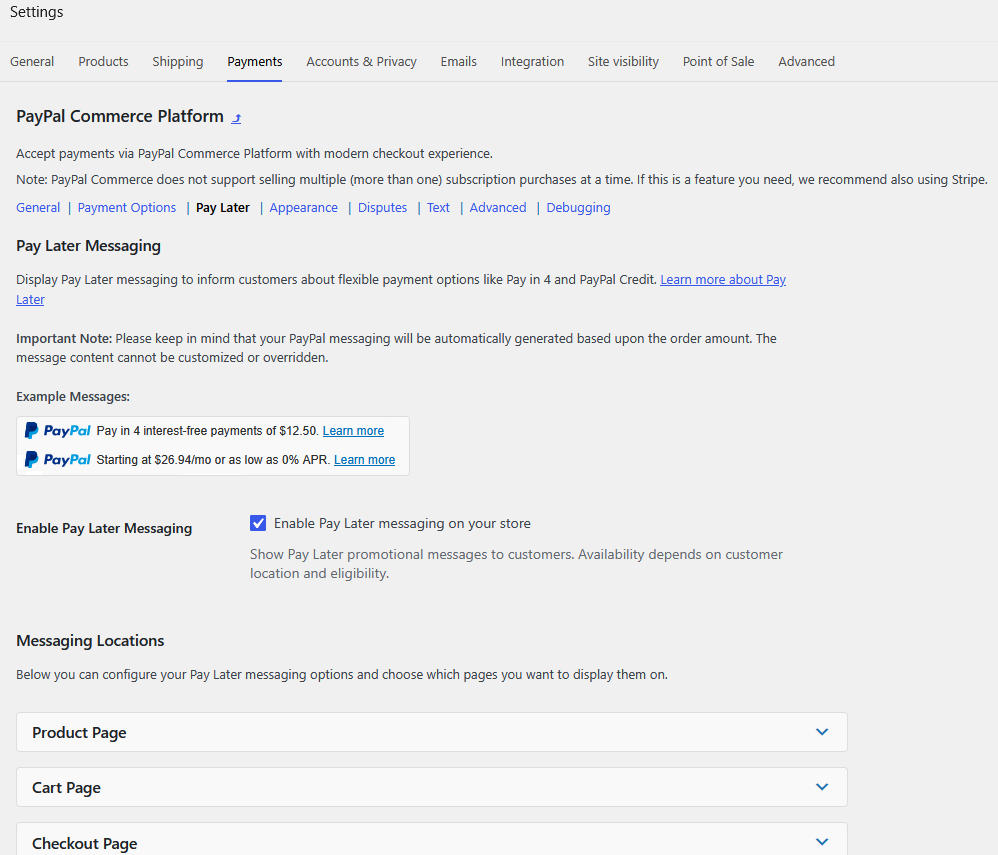The image size is (998, 855).
Task: Click the Enable Pay Later messaging on your store label
Action: [x=402, y=523]
